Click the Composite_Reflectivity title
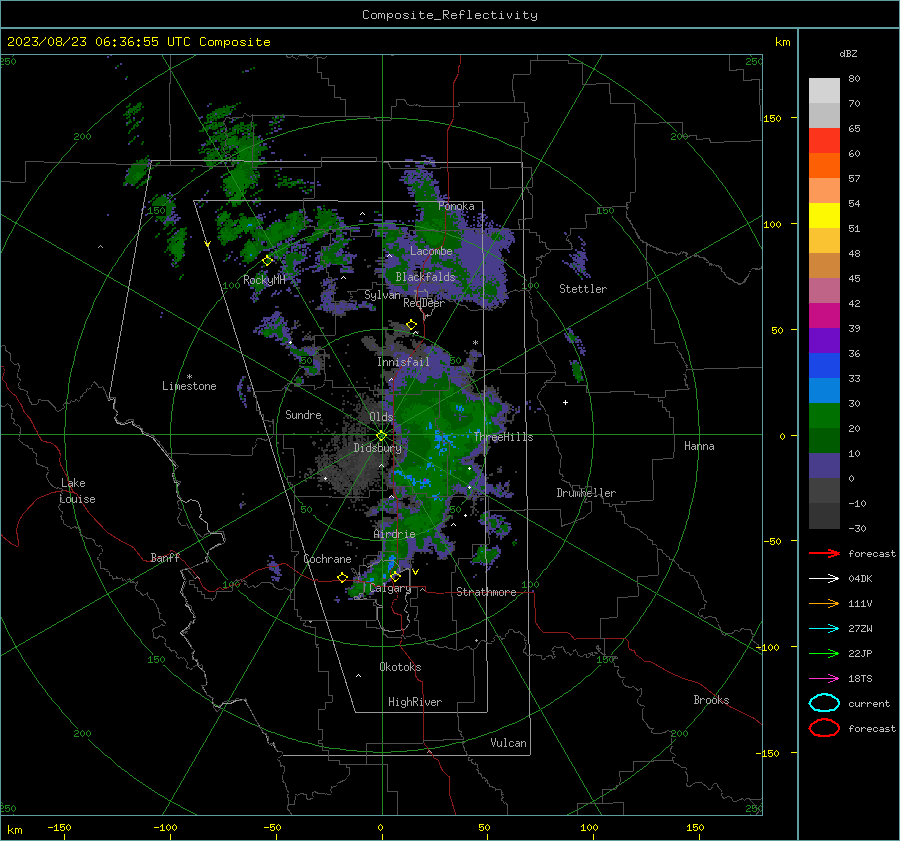The width and height of the screenshot is (900, 841). pos(450,15)
